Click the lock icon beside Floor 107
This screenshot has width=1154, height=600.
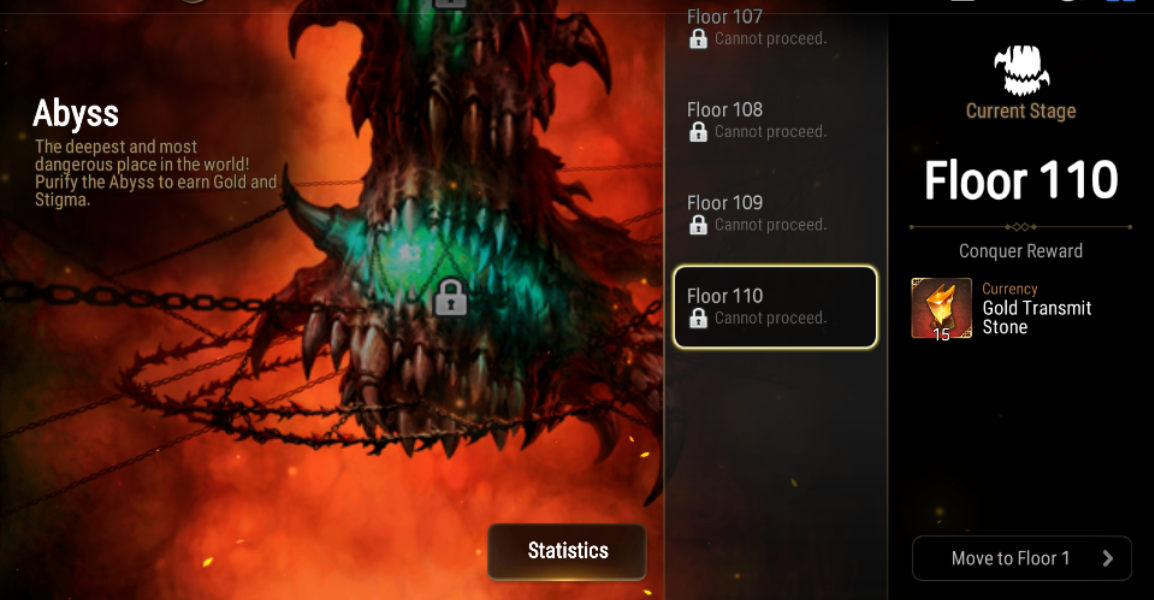pyautogui.click(x=698, y=39)
